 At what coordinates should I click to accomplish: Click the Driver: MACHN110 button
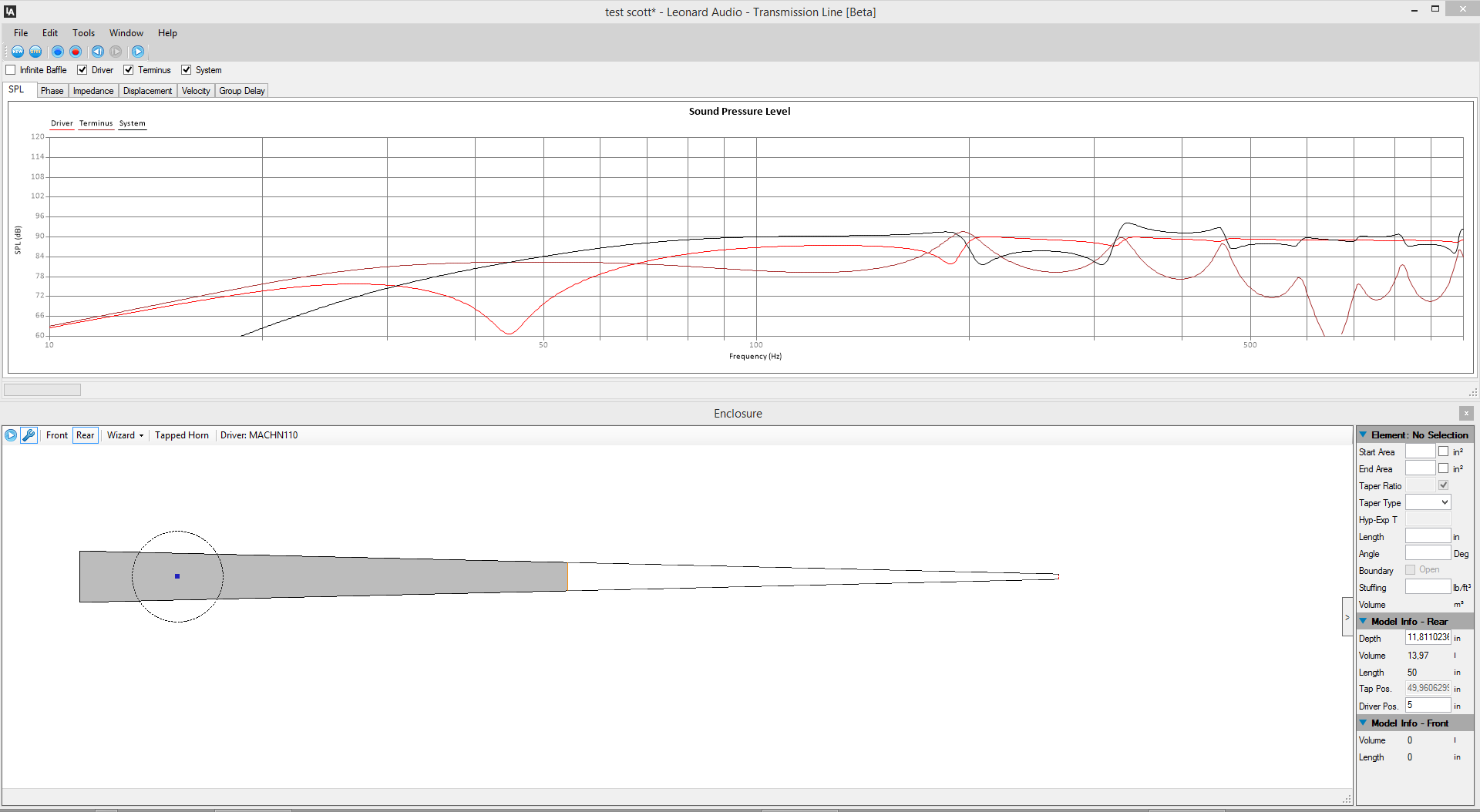tap(259, 435)
